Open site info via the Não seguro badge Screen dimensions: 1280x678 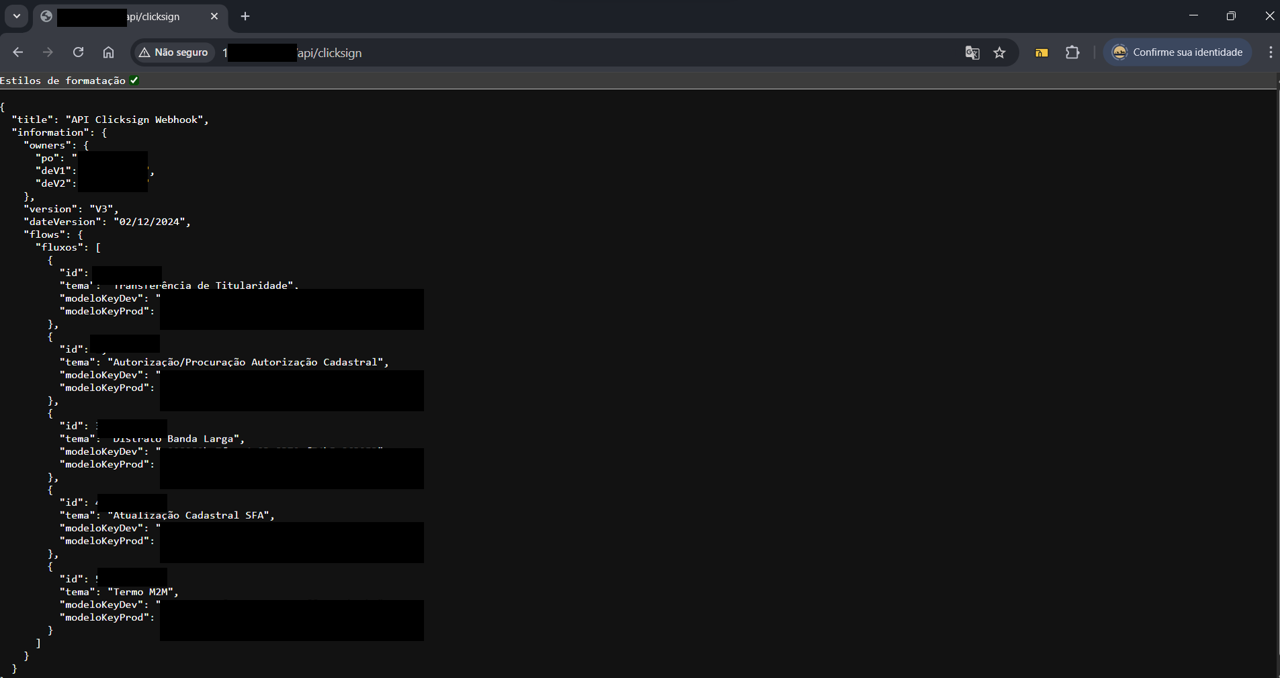173,52
